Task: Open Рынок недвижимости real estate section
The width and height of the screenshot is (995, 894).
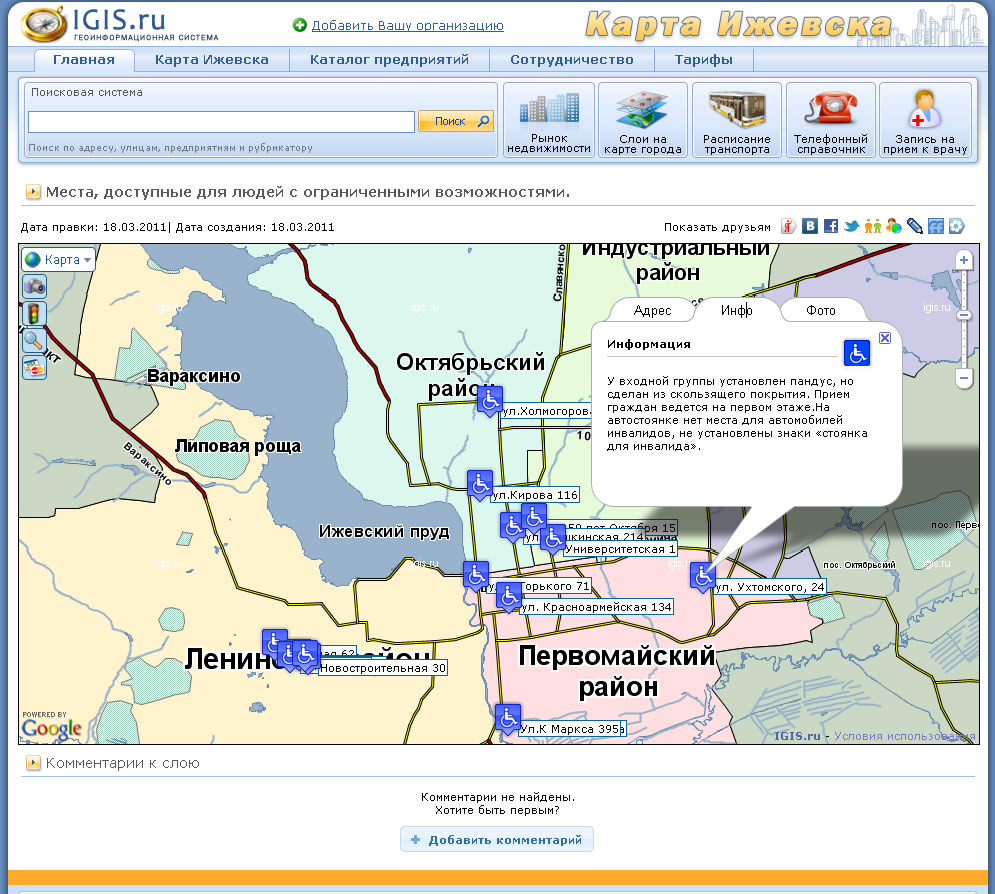Action: pyautogui.click(x=548, y=121)
